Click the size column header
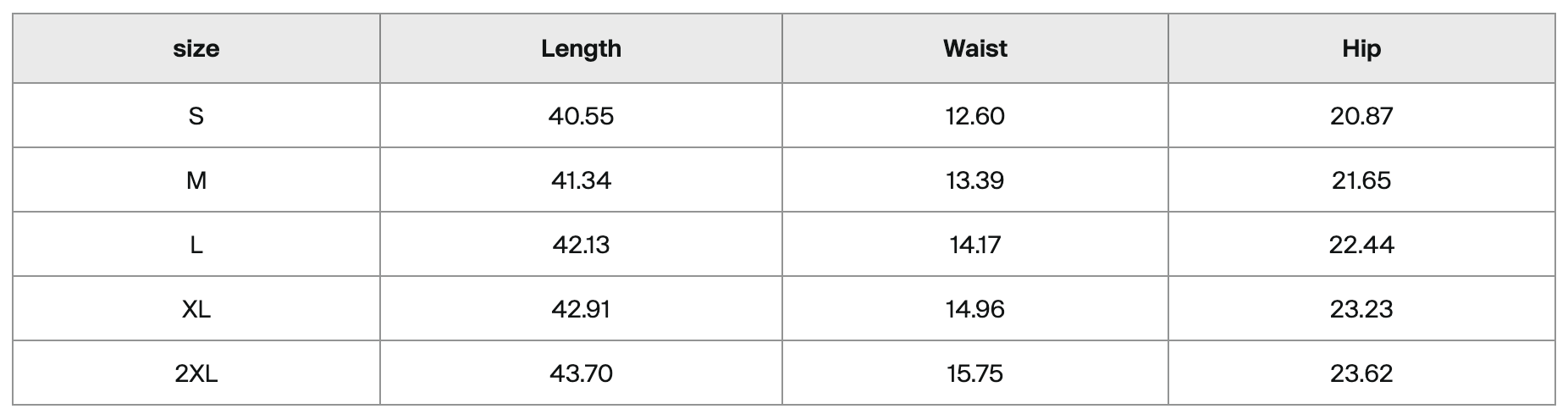1568x420 pixels. pyautogui.click(x=196, y=49)
